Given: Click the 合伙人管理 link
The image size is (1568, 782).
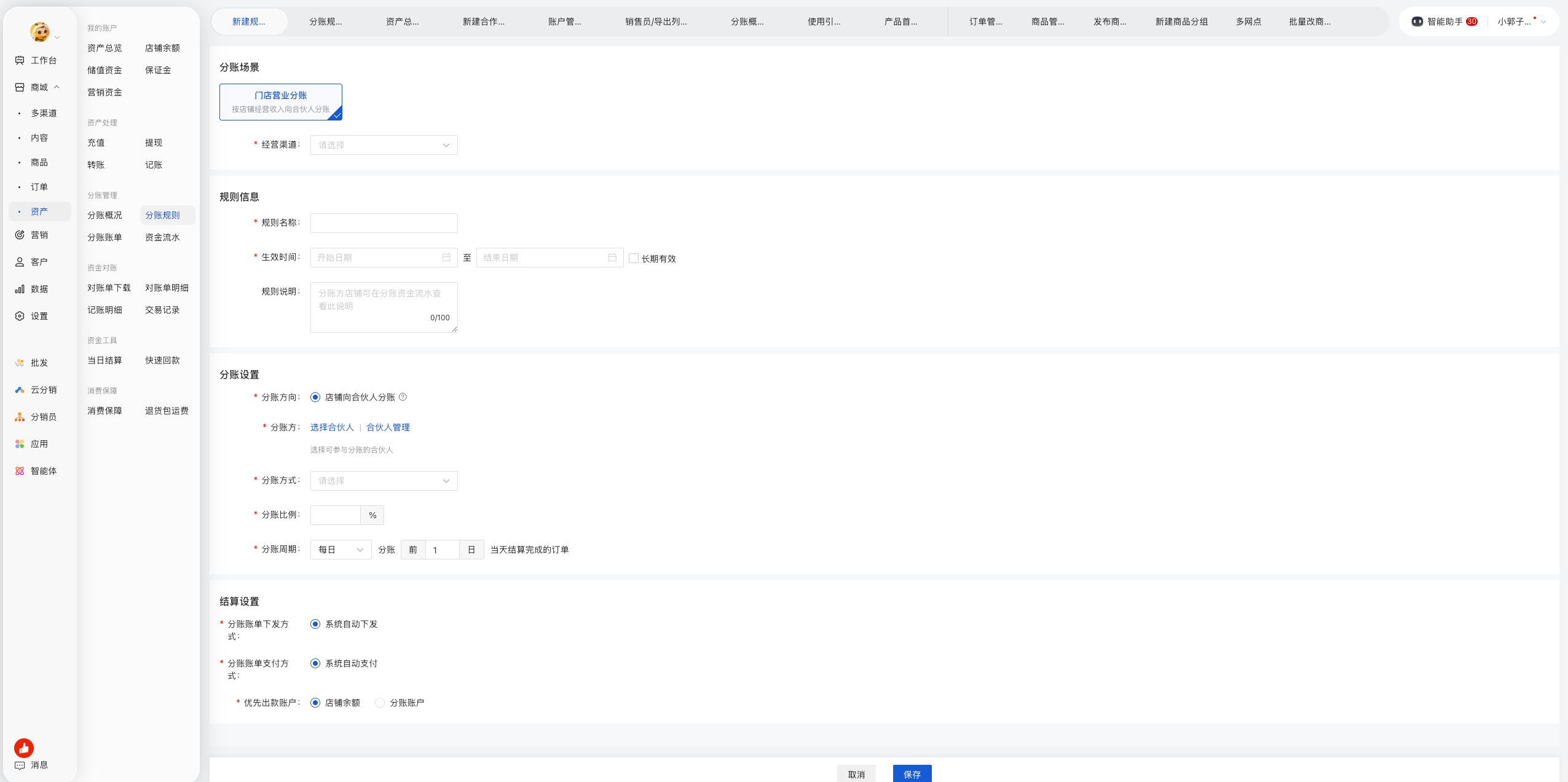Looking at the screenshot, I should 388,427.
